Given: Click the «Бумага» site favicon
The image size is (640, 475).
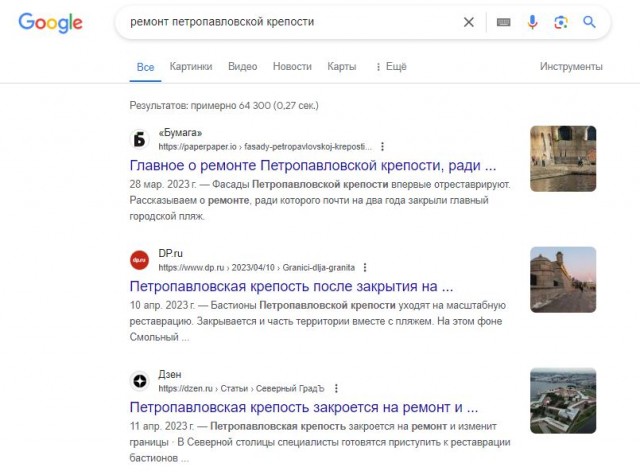Looking at the screenshot, I should 139,139.
